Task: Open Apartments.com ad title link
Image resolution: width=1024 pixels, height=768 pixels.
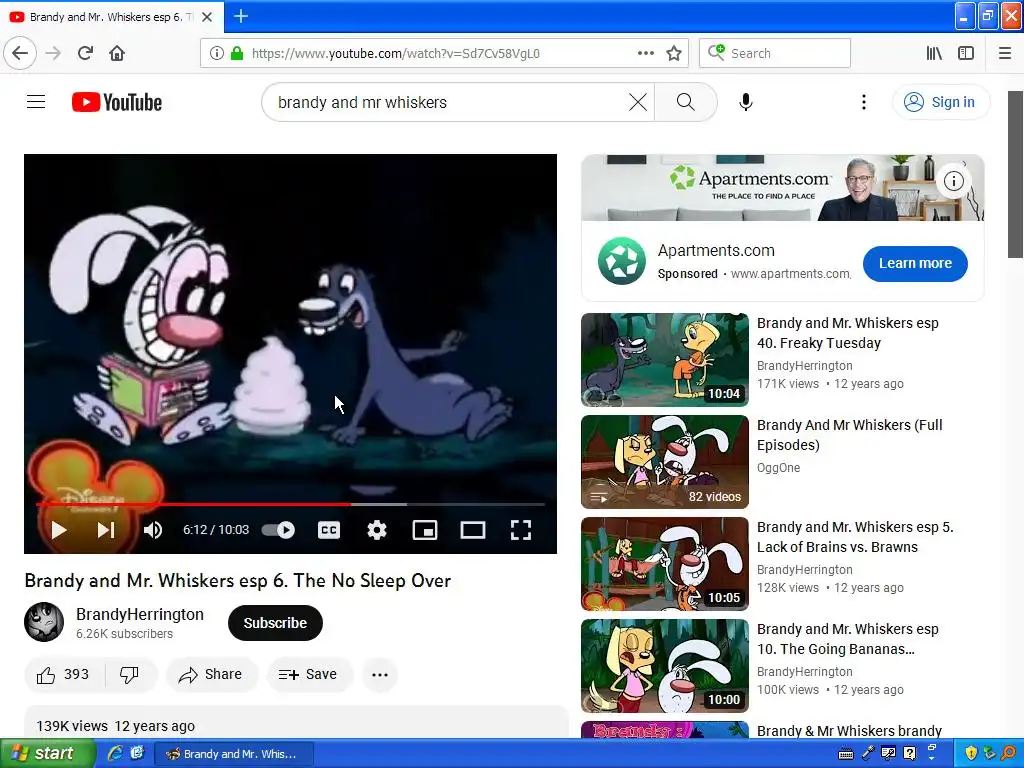Action: 716,251
